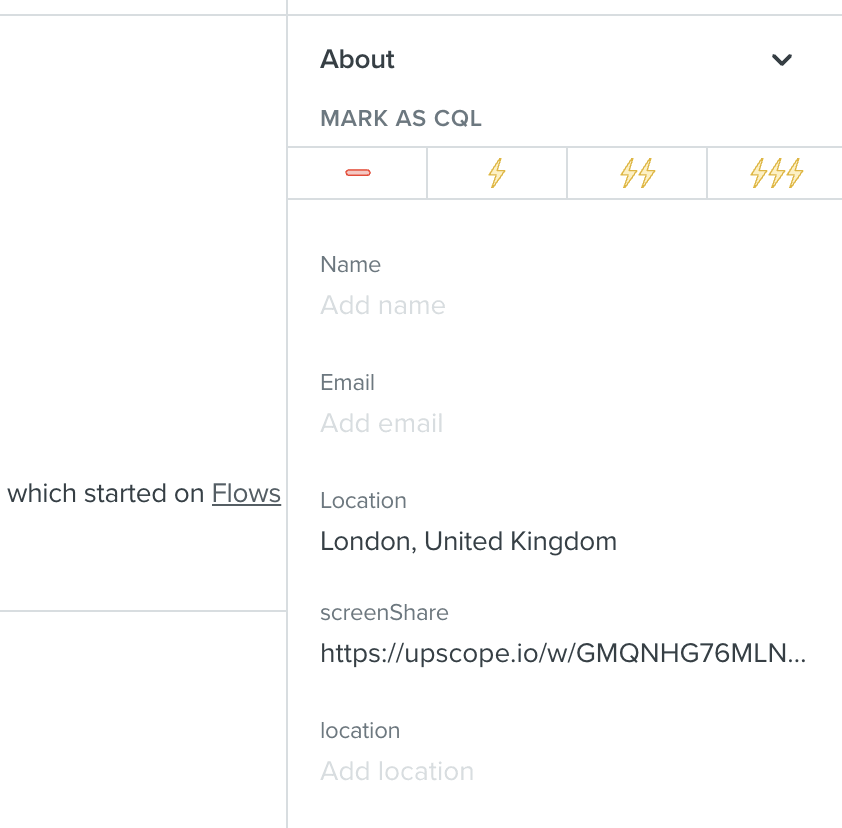Click the Name attribute label
Screen dimensions: 842x828
[x=351, y=264]
